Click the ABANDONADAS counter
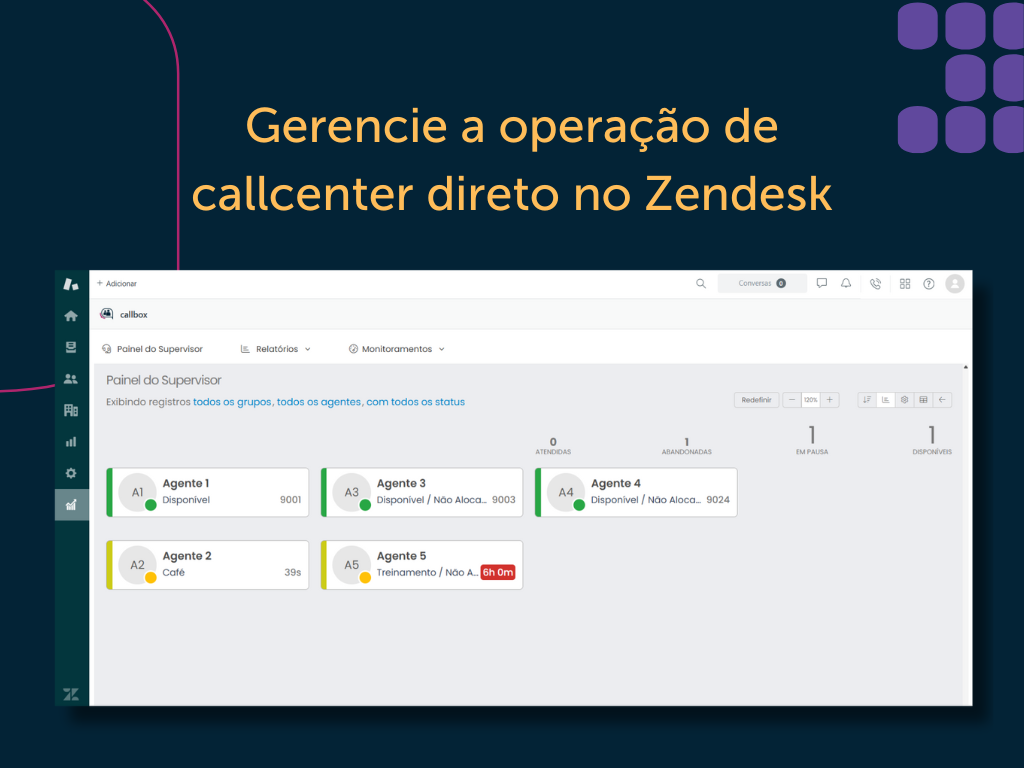The height and width of the screenshot is (768, 1024). click(x=686, y=446)
